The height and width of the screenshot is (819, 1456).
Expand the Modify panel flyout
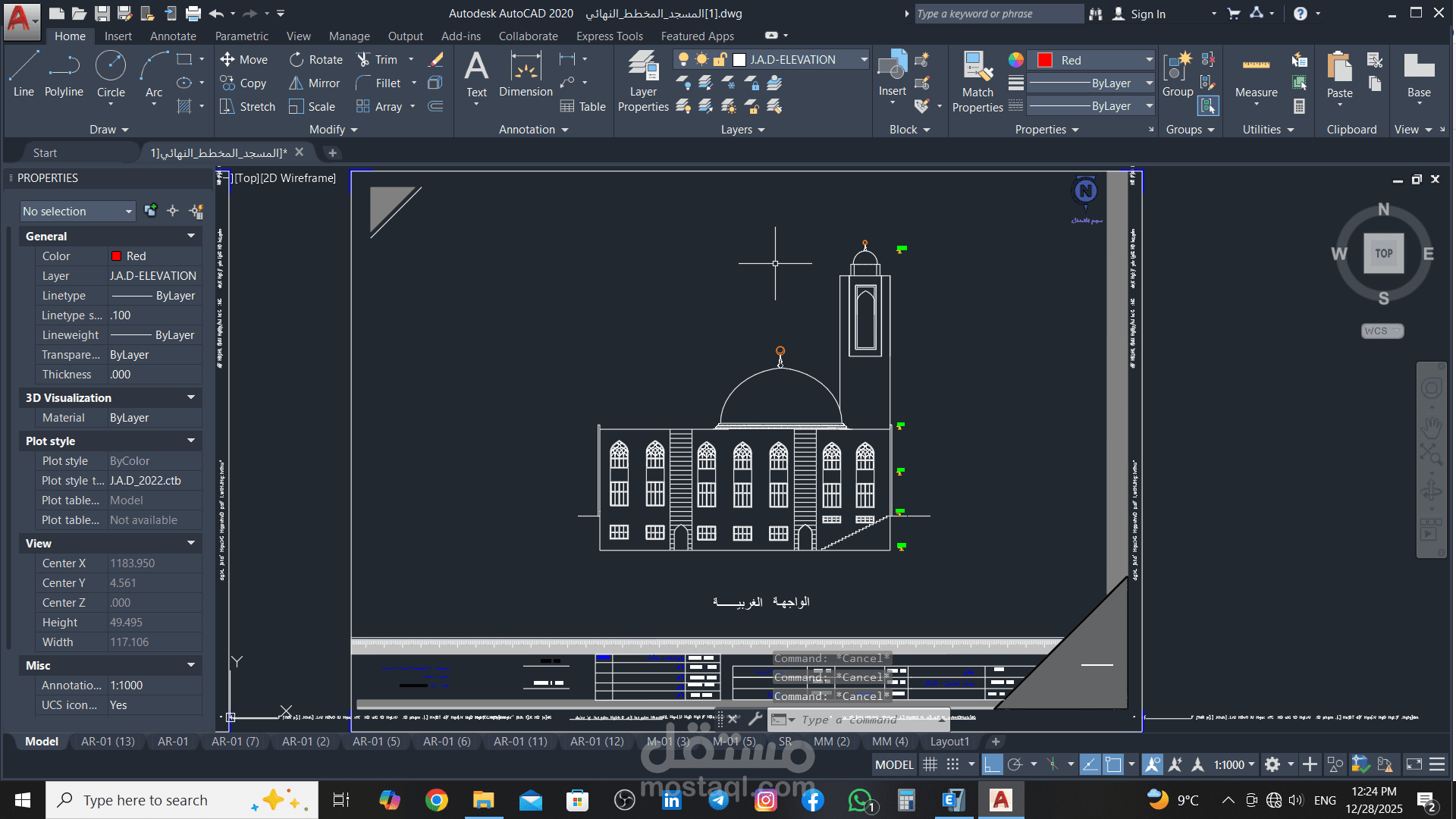[x=334, y=130]
